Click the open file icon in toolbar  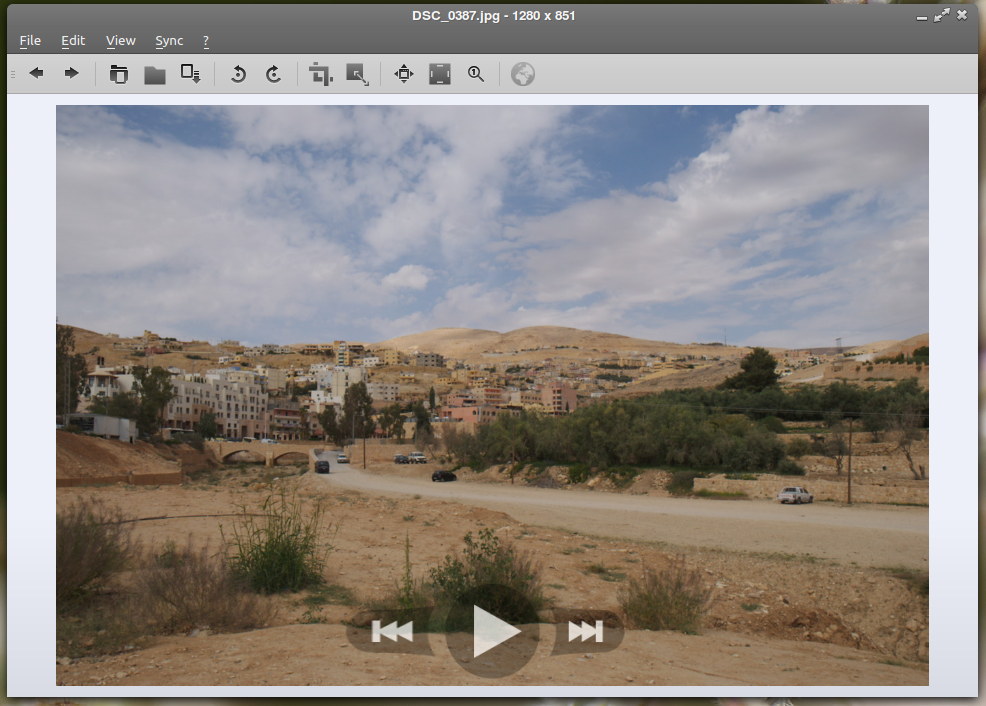(118, 74)
